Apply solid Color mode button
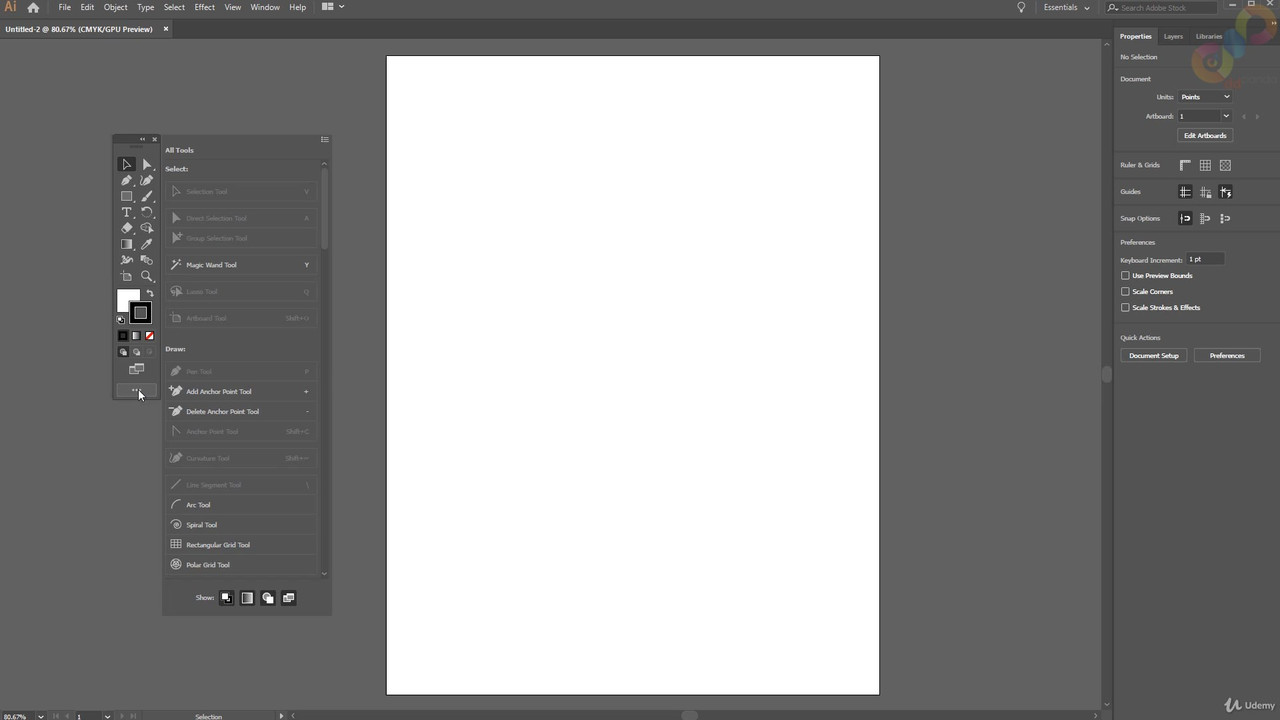 coord(123,336)
